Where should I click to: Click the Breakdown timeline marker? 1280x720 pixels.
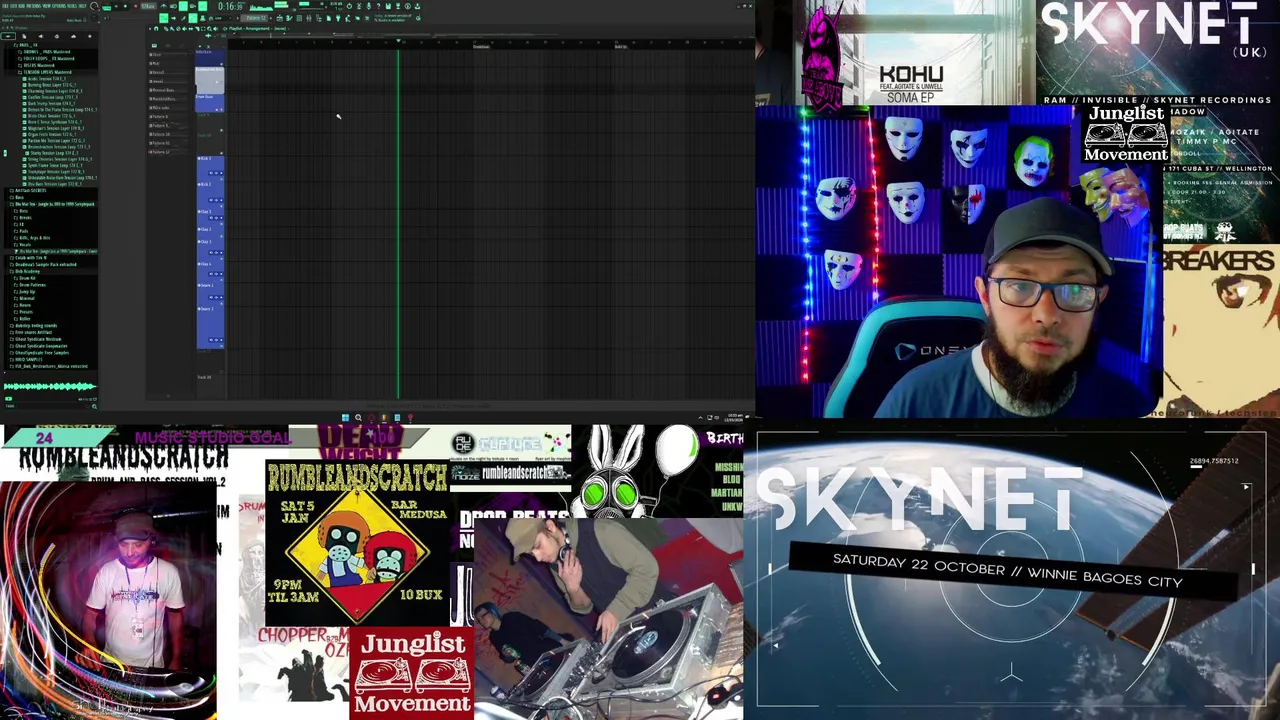pos(481,46)
